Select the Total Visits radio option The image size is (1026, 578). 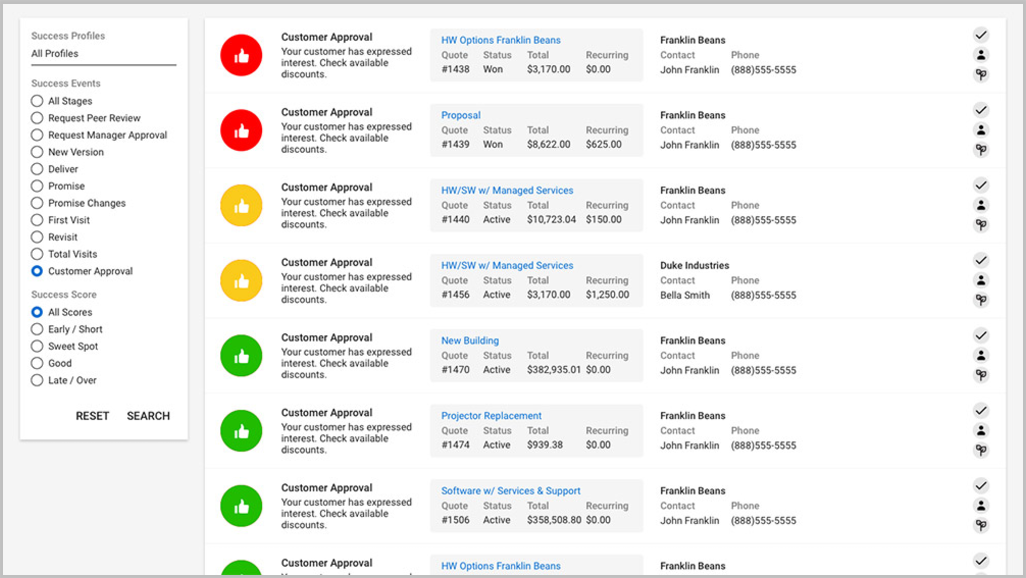click(37, 254)
